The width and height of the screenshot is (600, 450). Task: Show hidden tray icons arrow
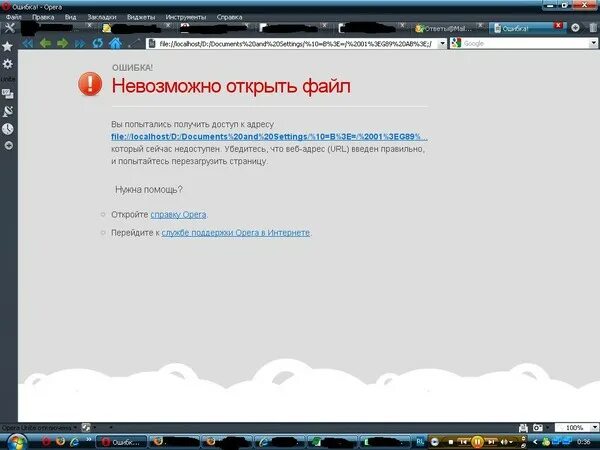[535, 442]
